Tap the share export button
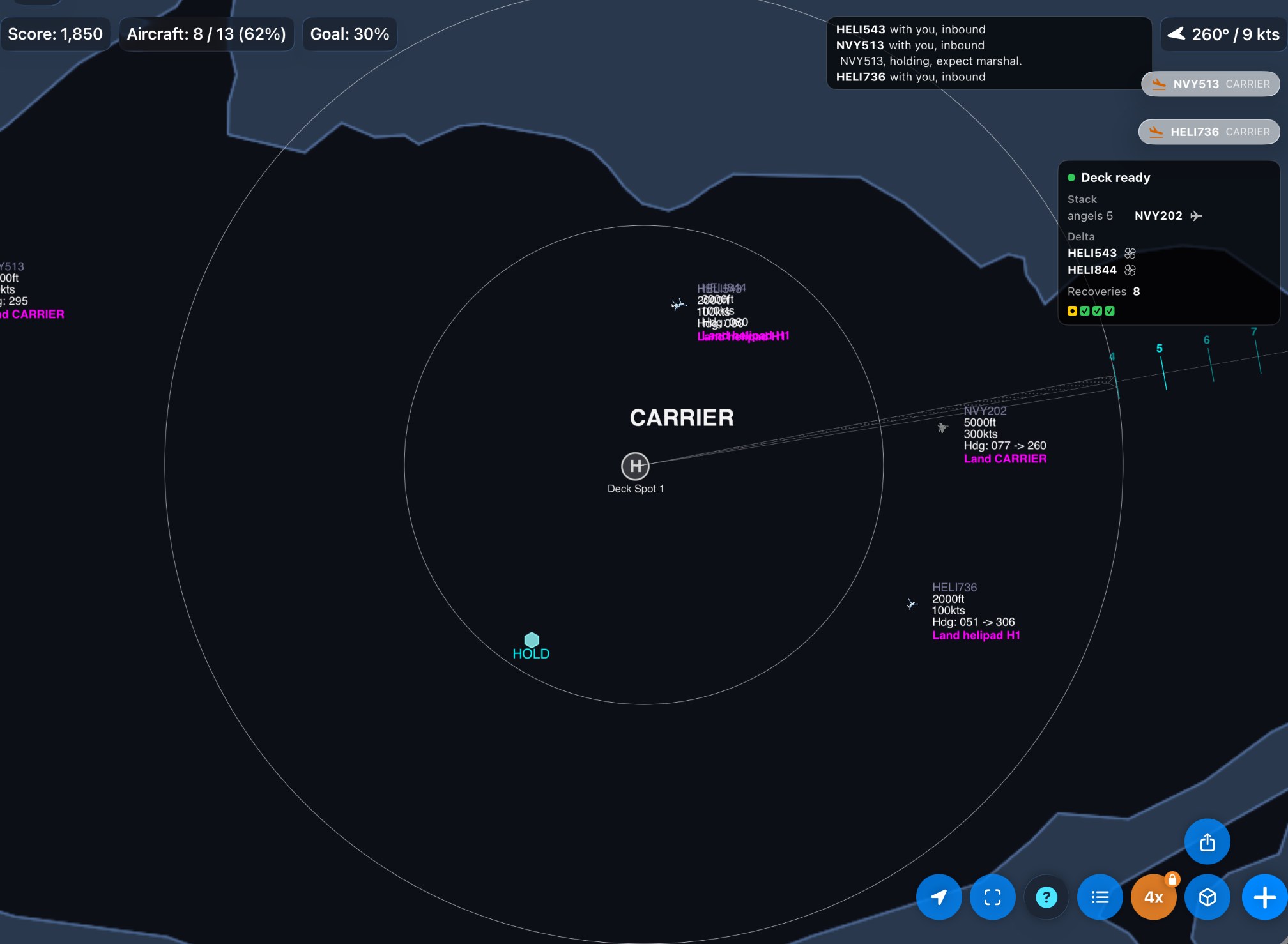The height and width of the screenshot is (944, 1288). coord(1207,842)
